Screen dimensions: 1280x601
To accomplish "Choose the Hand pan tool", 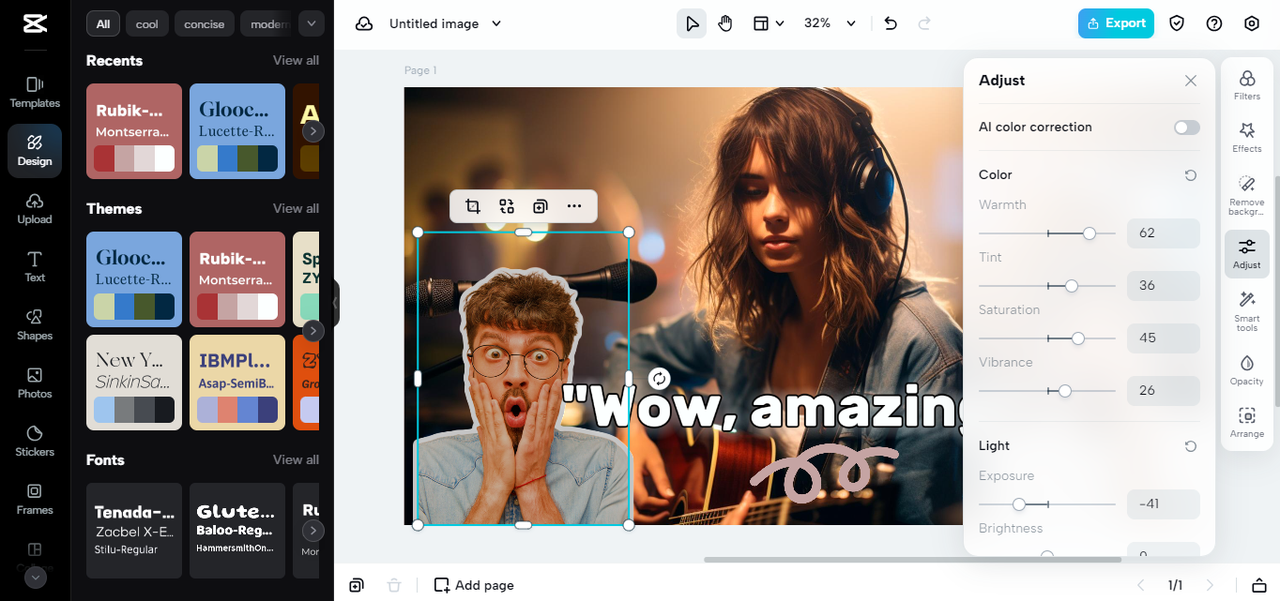I will point(725,23).
